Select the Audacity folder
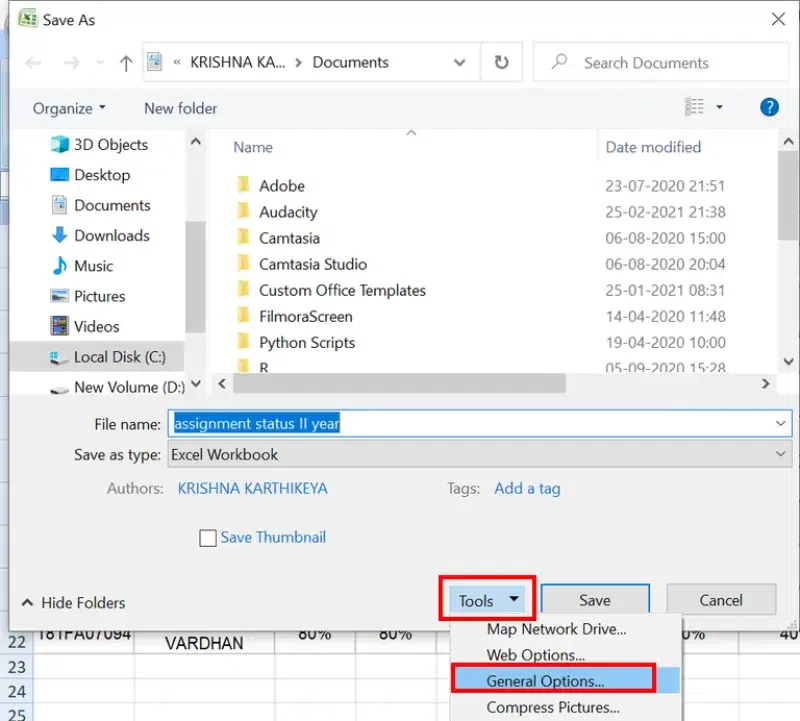800x721 pixels. [288, 212]
